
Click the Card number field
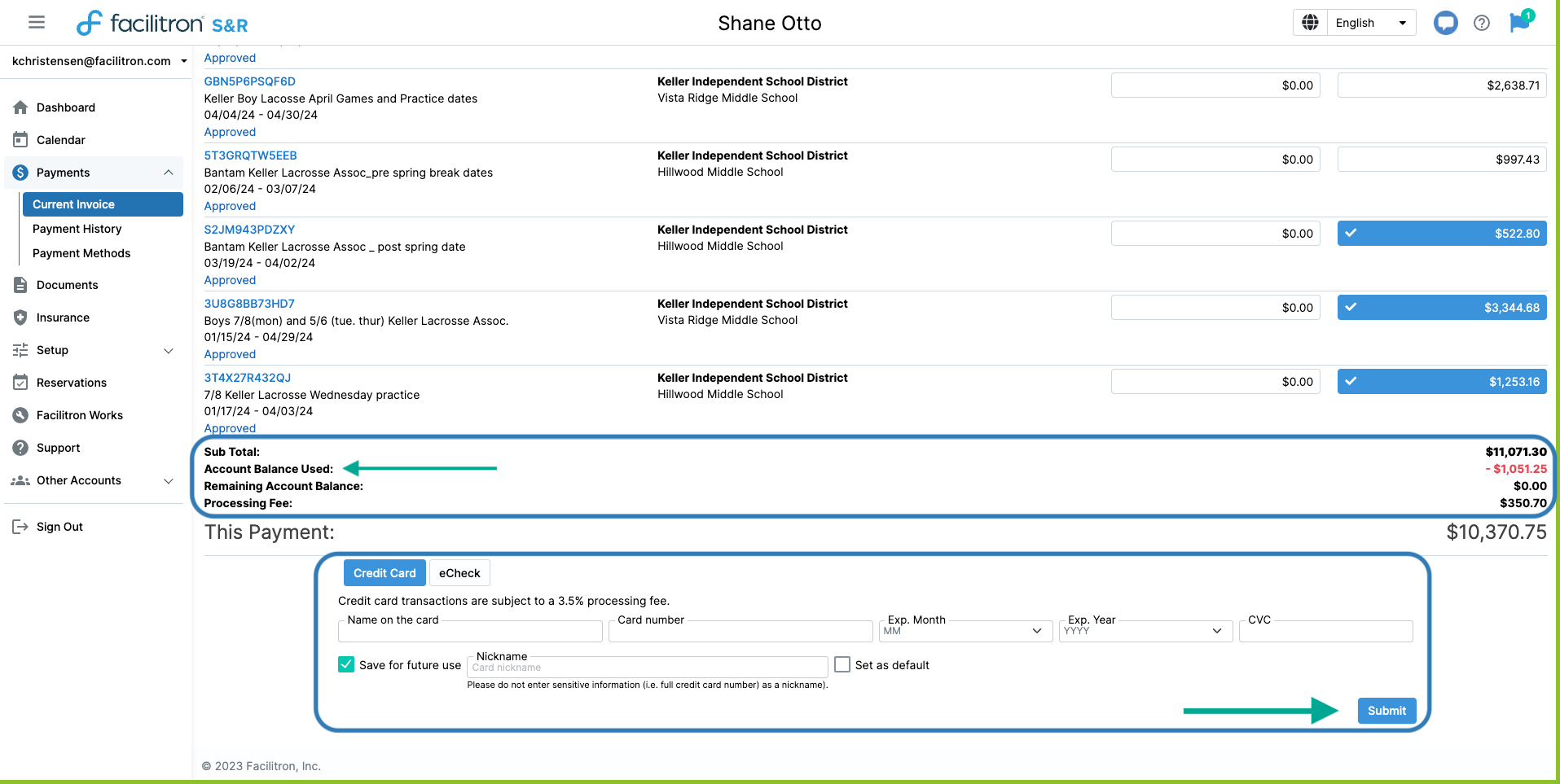[740, 631]
